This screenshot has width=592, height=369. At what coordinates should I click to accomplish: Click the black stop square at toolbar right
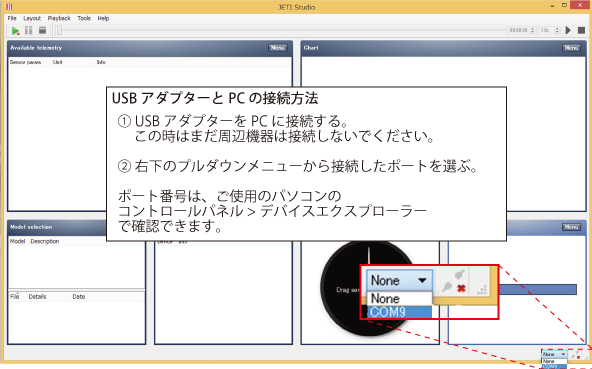click(581, 30)
